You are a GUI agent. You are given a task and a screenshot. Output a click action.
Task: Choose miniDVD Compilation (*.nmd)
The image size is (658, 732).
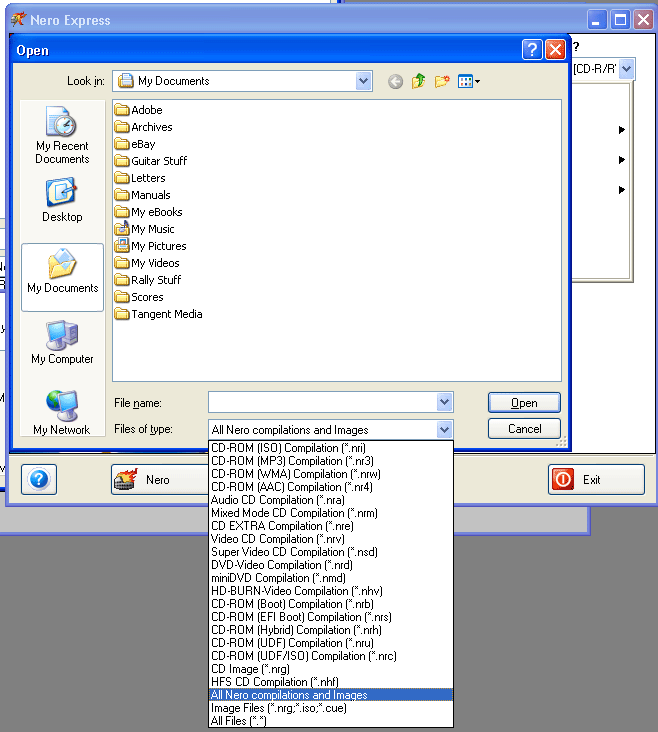331,578
